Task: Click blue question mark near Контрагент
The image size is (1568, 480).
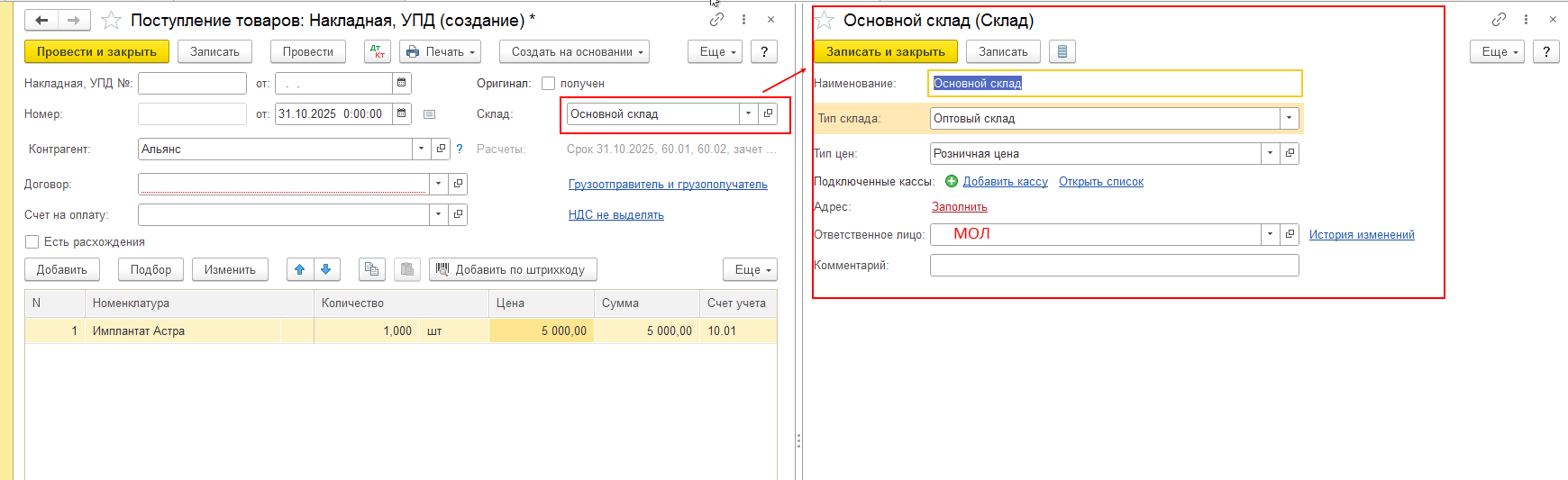Action: 460,149
